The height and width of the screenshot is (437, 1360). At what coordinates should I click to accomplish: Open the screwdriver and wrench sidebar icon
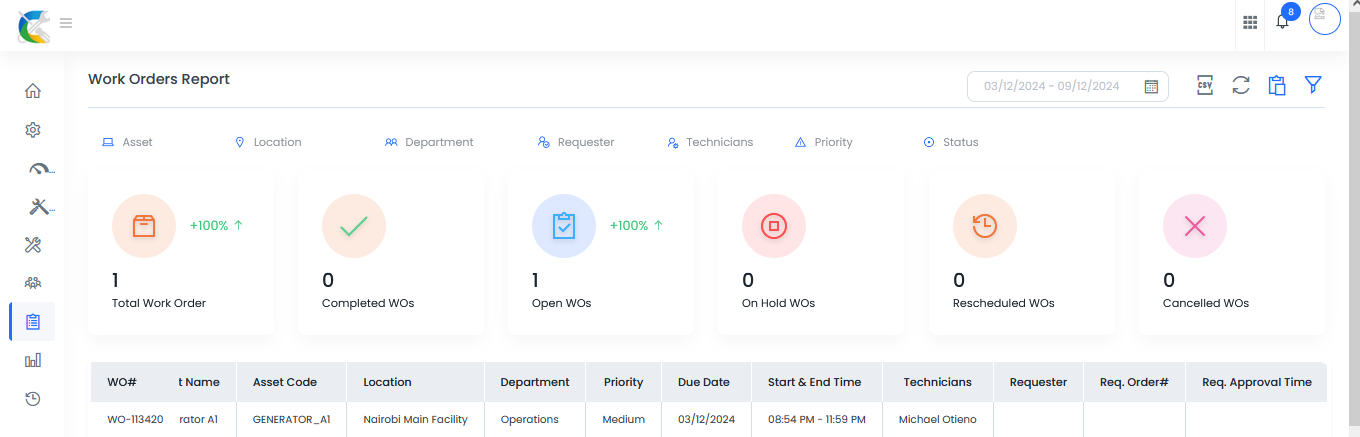coord(33,245)
